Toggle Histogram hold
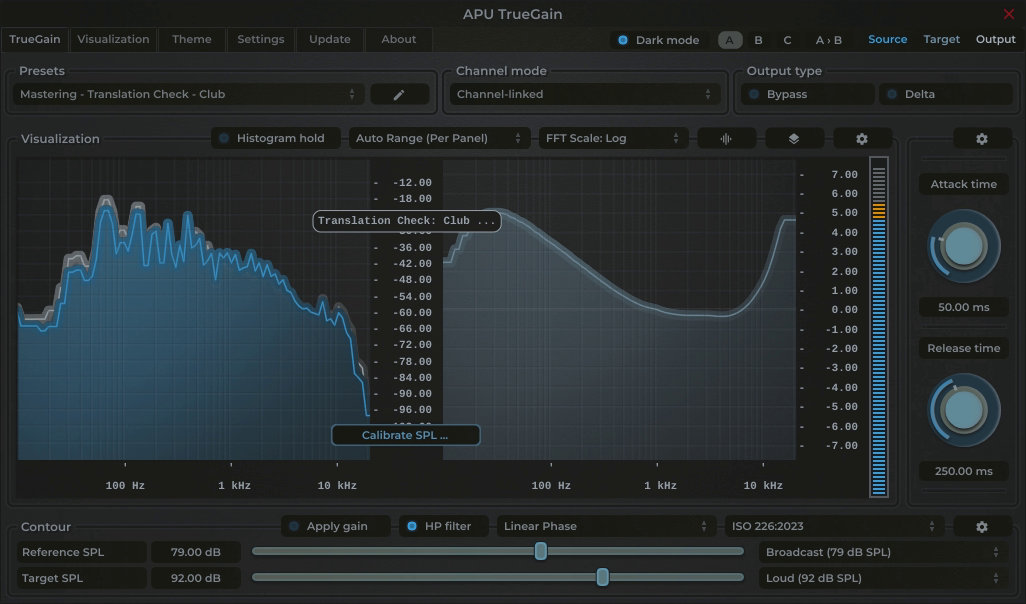The height and width of the screenshot is (604, 1026). pos(275,138)
